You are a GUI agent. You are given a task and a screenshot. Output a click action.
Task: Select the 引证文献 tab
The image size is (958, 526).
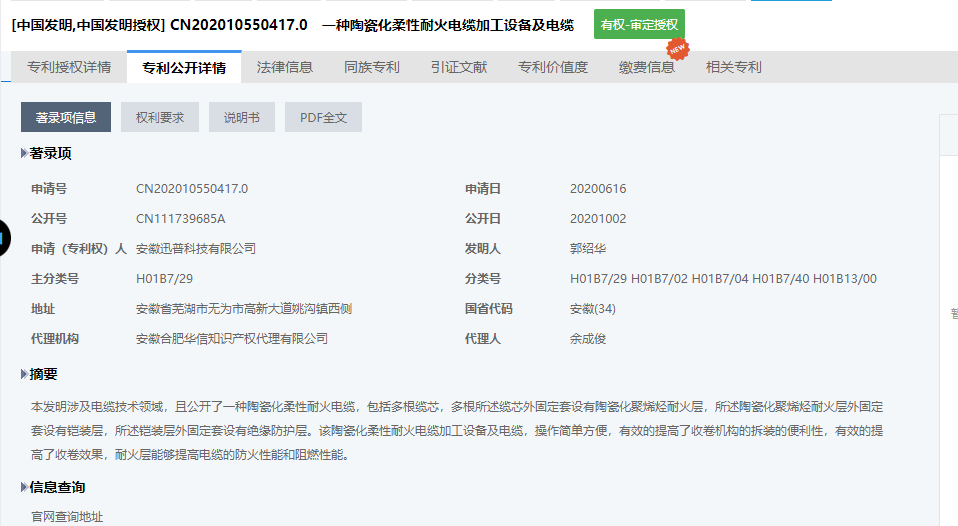click(459, 68)
